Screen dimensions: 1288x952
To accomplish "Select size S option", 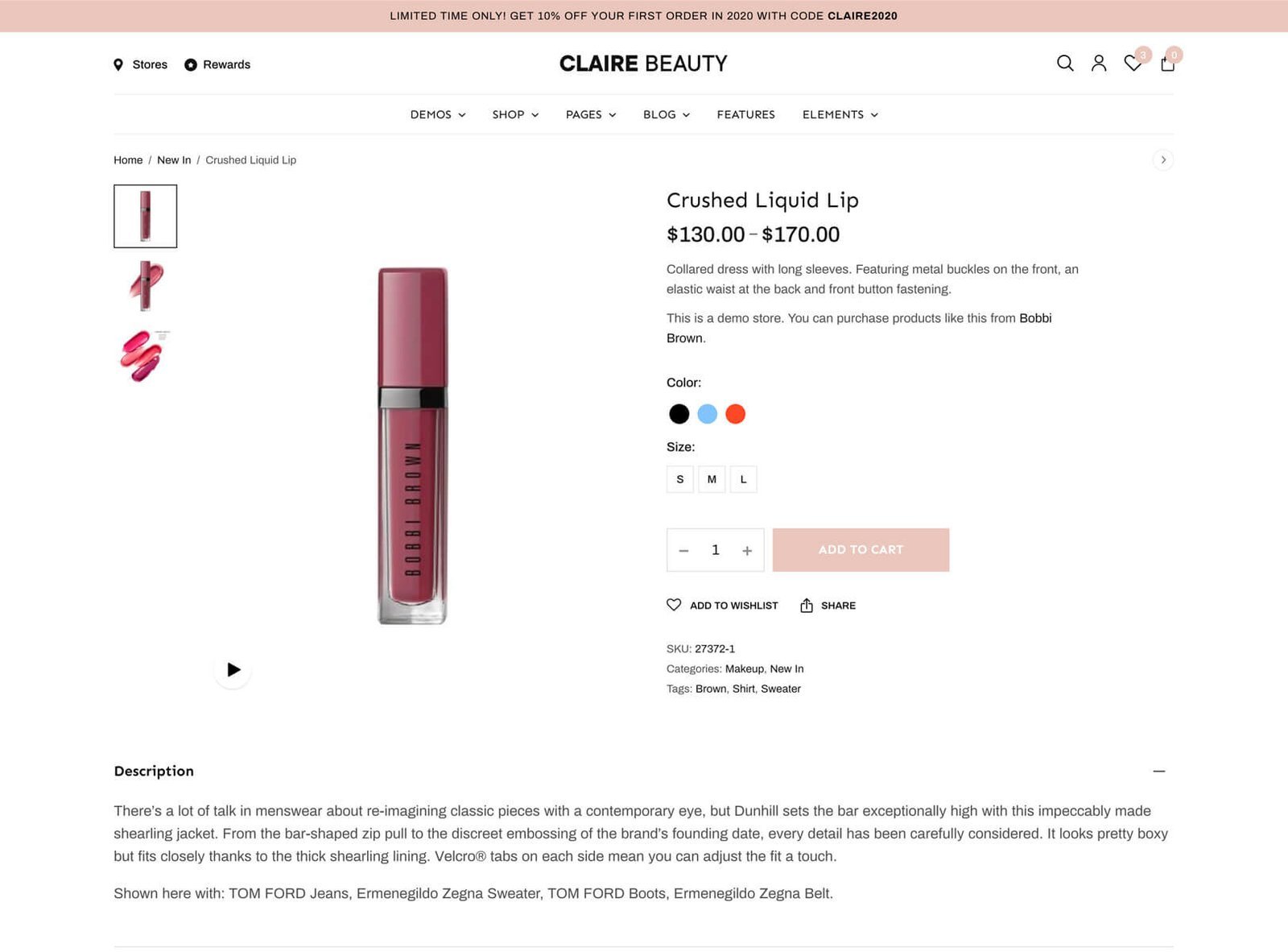I will coord(680,479).
